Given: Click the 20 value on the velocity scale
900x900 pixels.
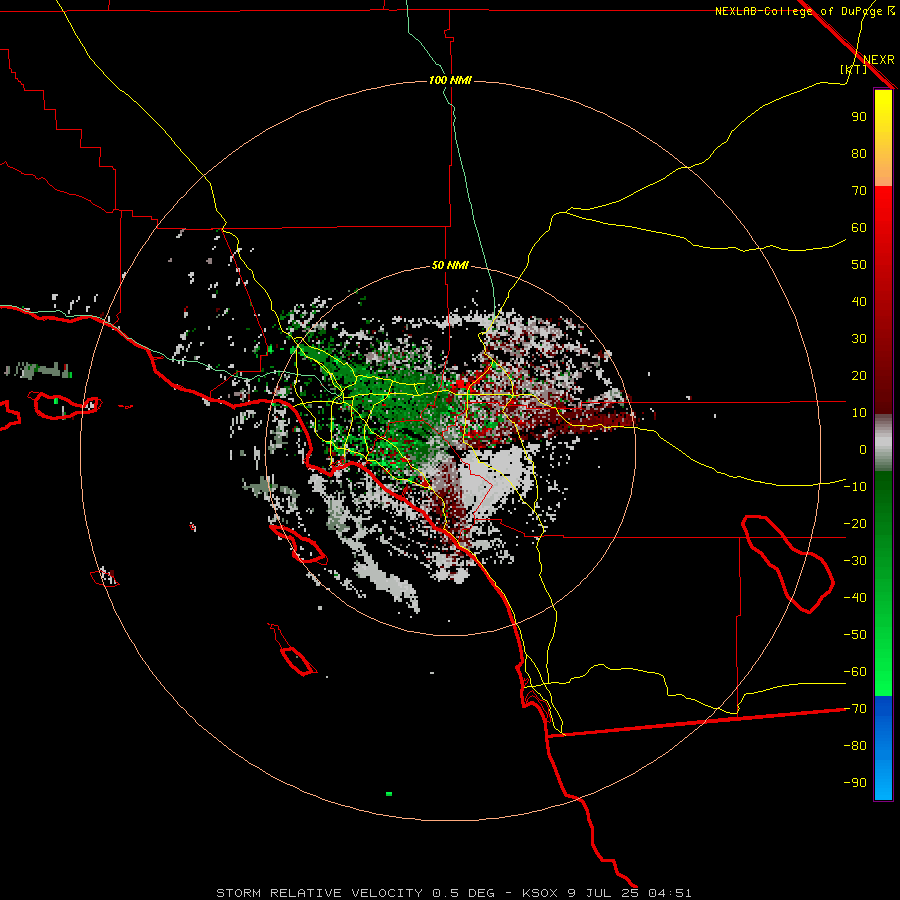Looking at the screenshot, I should coord(859,376).
